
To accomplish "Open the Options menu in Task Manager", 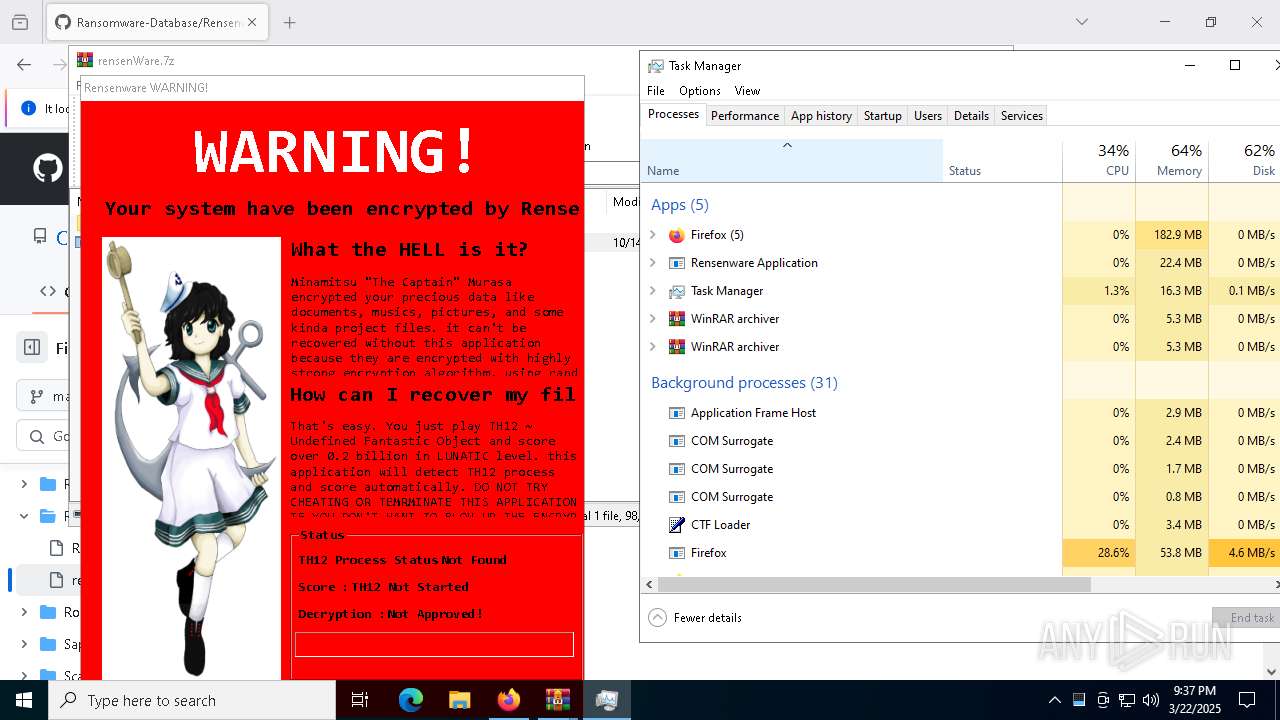I will [700, 91].
